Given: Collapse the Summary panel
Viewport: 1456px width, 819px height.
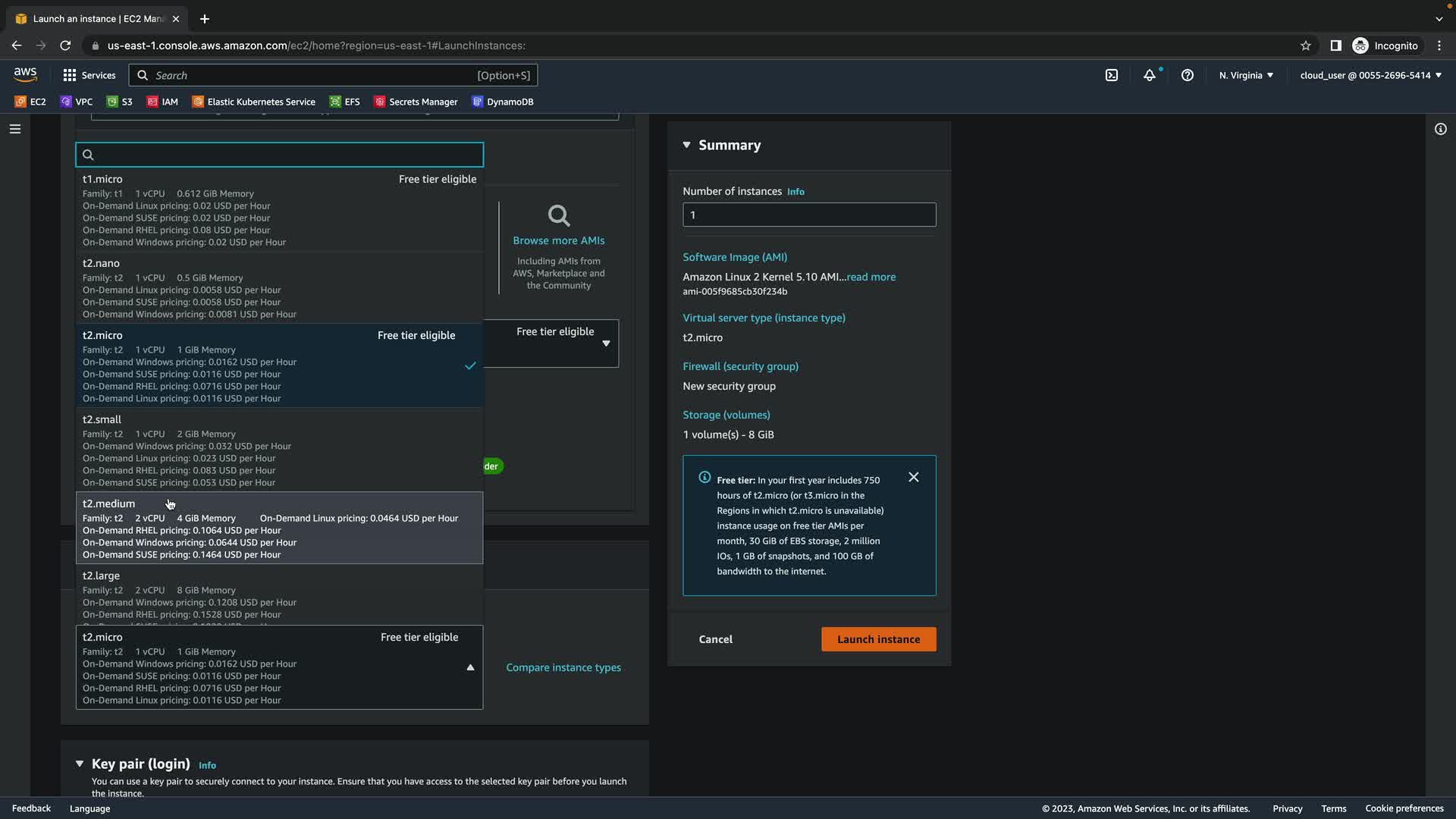Looking at the screenshot, I should (686, 145).
